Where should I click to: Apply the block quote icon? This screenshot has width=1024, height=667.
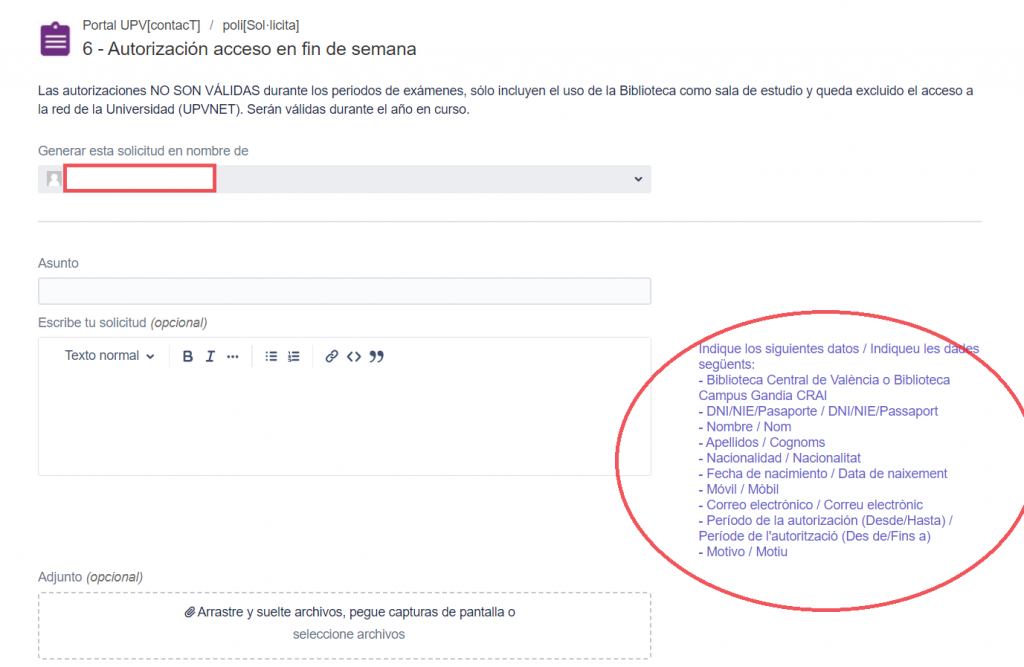click(x=377, y=357)
